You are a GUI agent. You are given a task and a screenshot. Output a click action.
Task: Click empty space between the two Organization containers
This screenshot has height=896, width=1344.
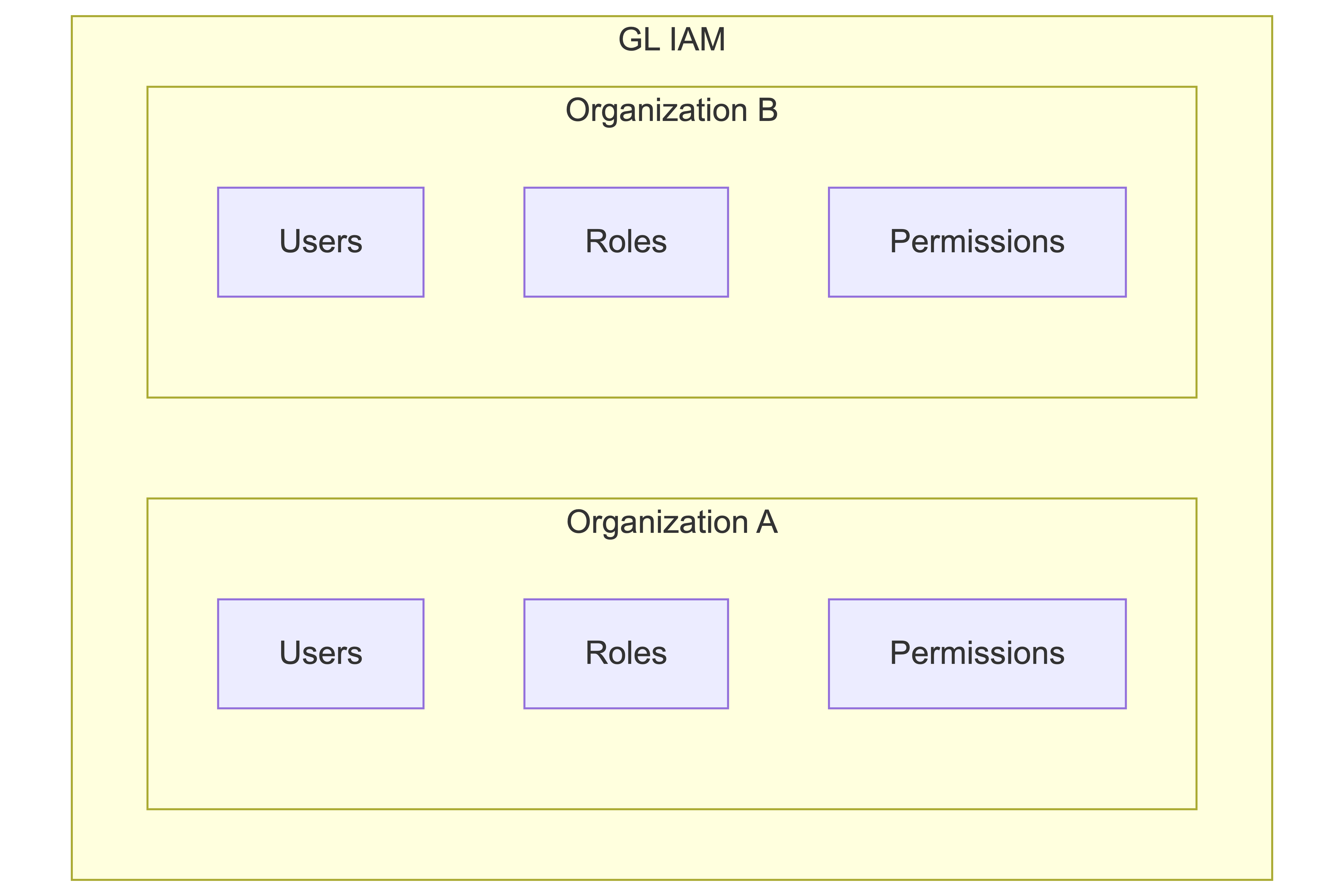(x=671, y=448)
